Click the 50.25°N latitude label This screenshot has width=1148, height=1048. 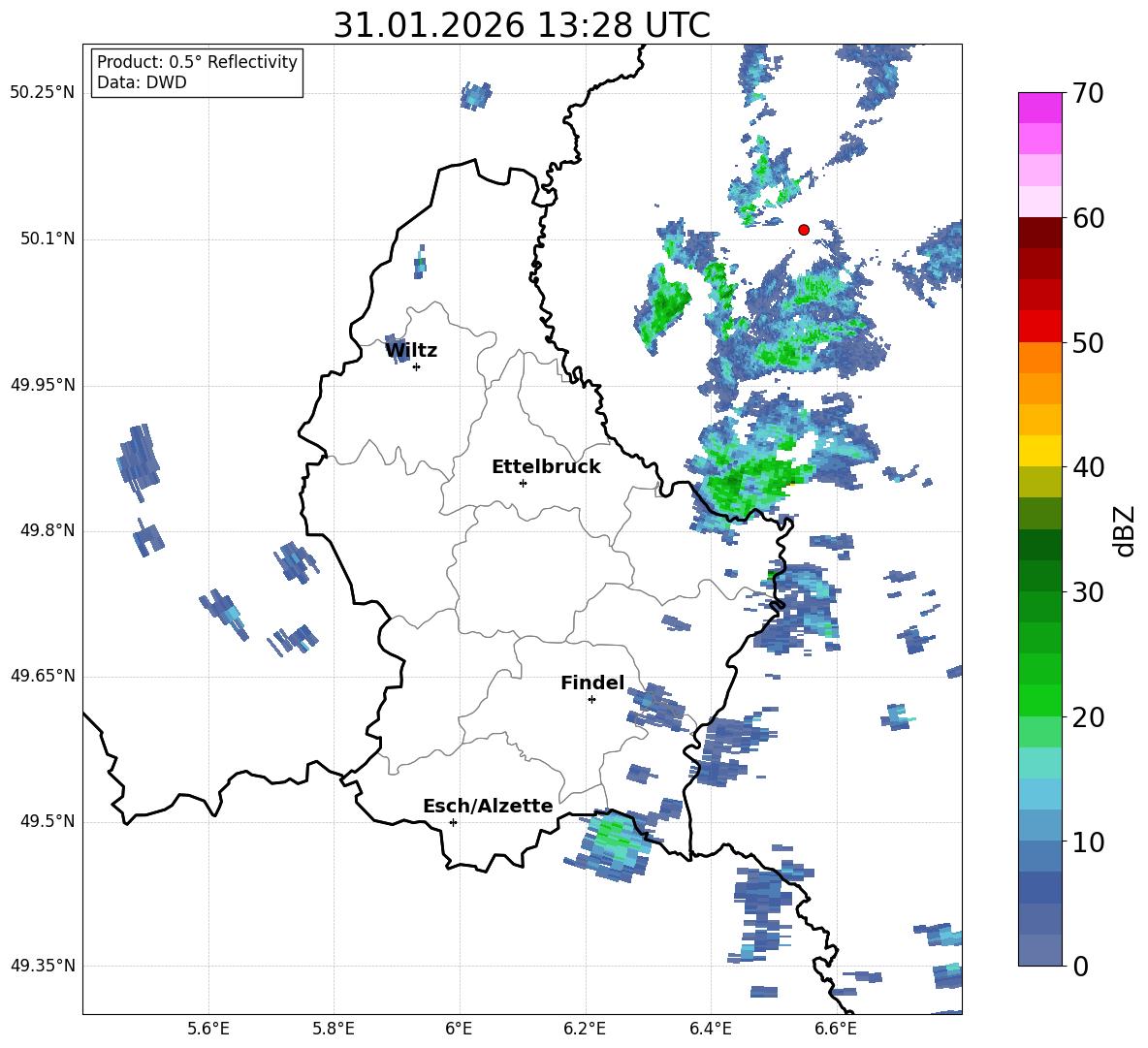(43, 93)
